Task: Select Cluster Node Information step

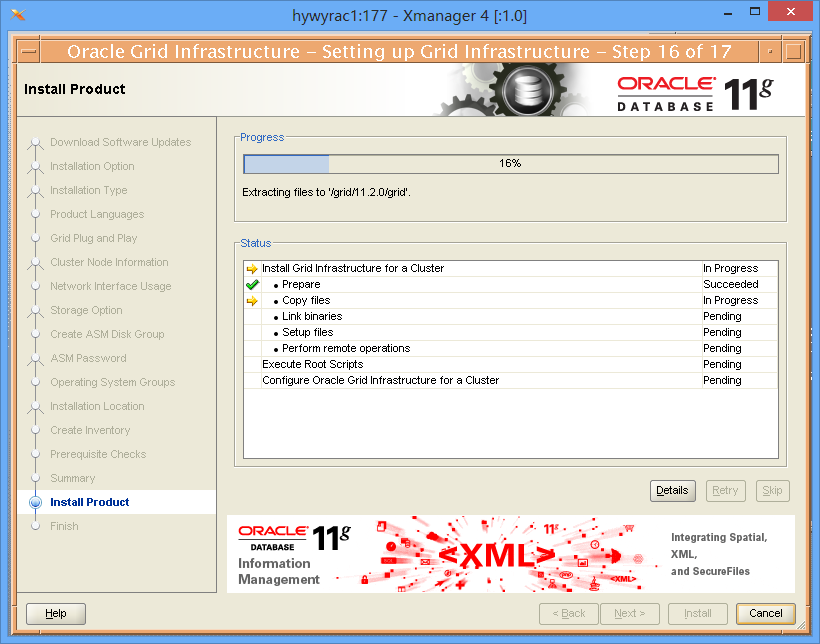Action: (109, 262)
